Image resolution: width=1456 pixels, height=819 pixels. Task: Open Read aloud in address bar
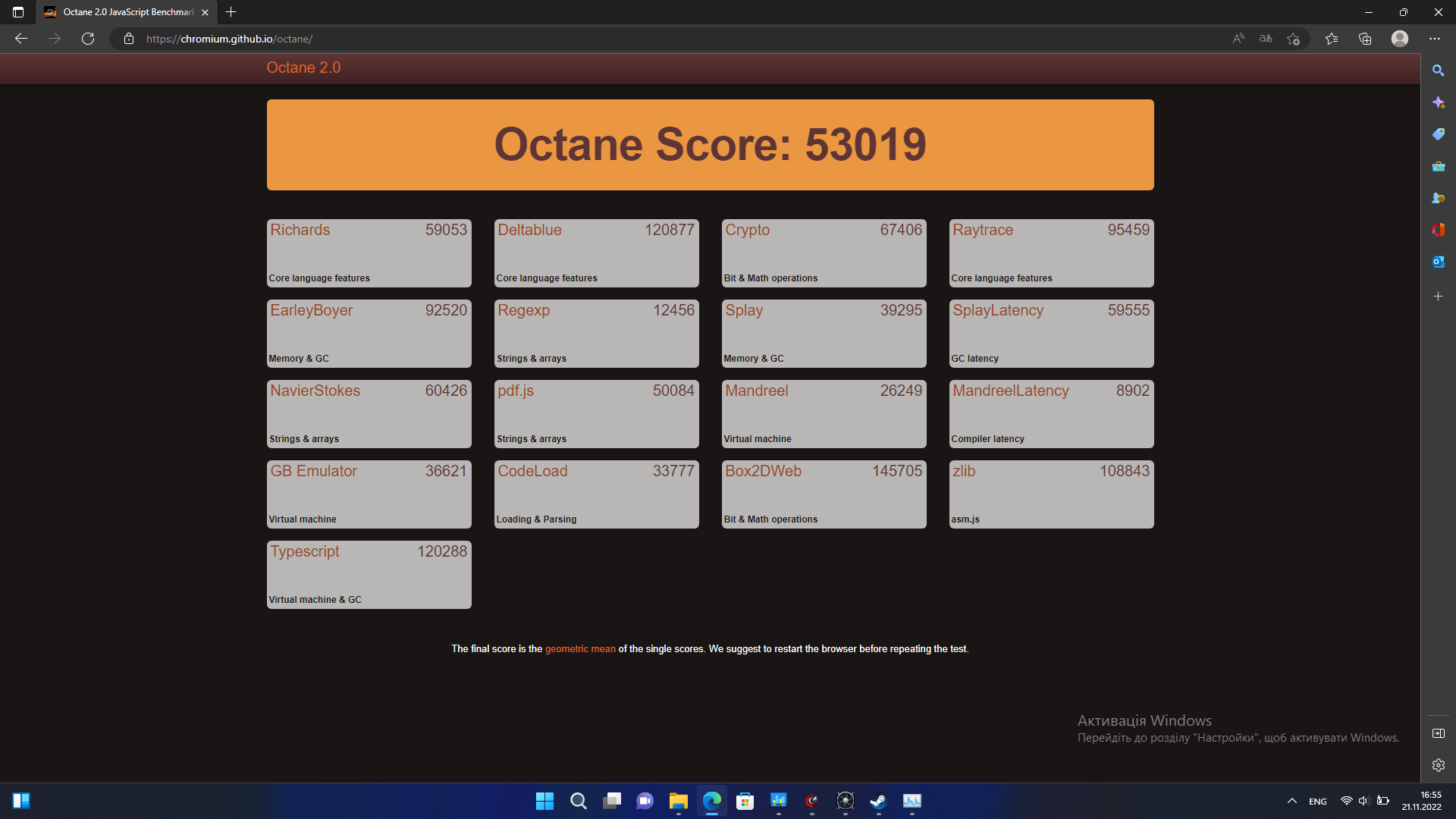click(1238, 39)
